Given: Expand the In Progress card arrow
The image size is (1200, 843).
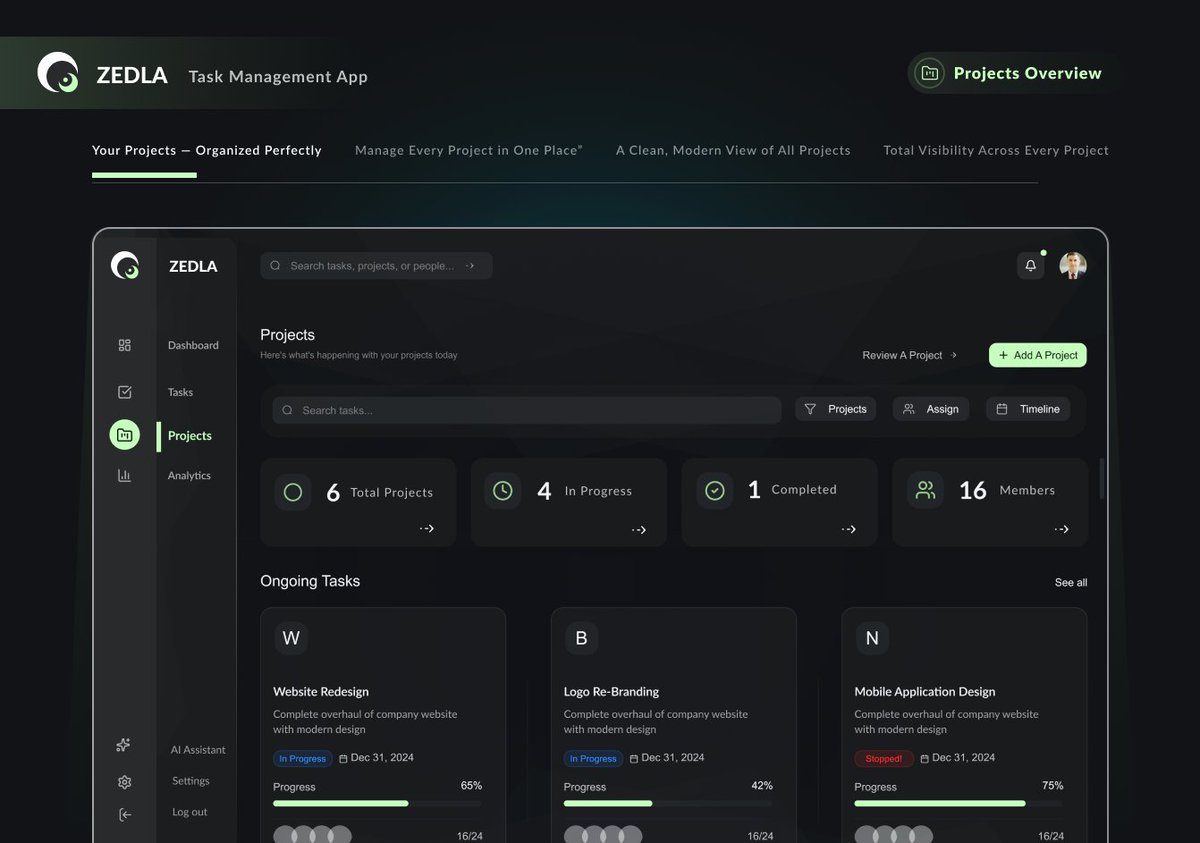Looking at the screenshot, I should (x=638, y=529).
